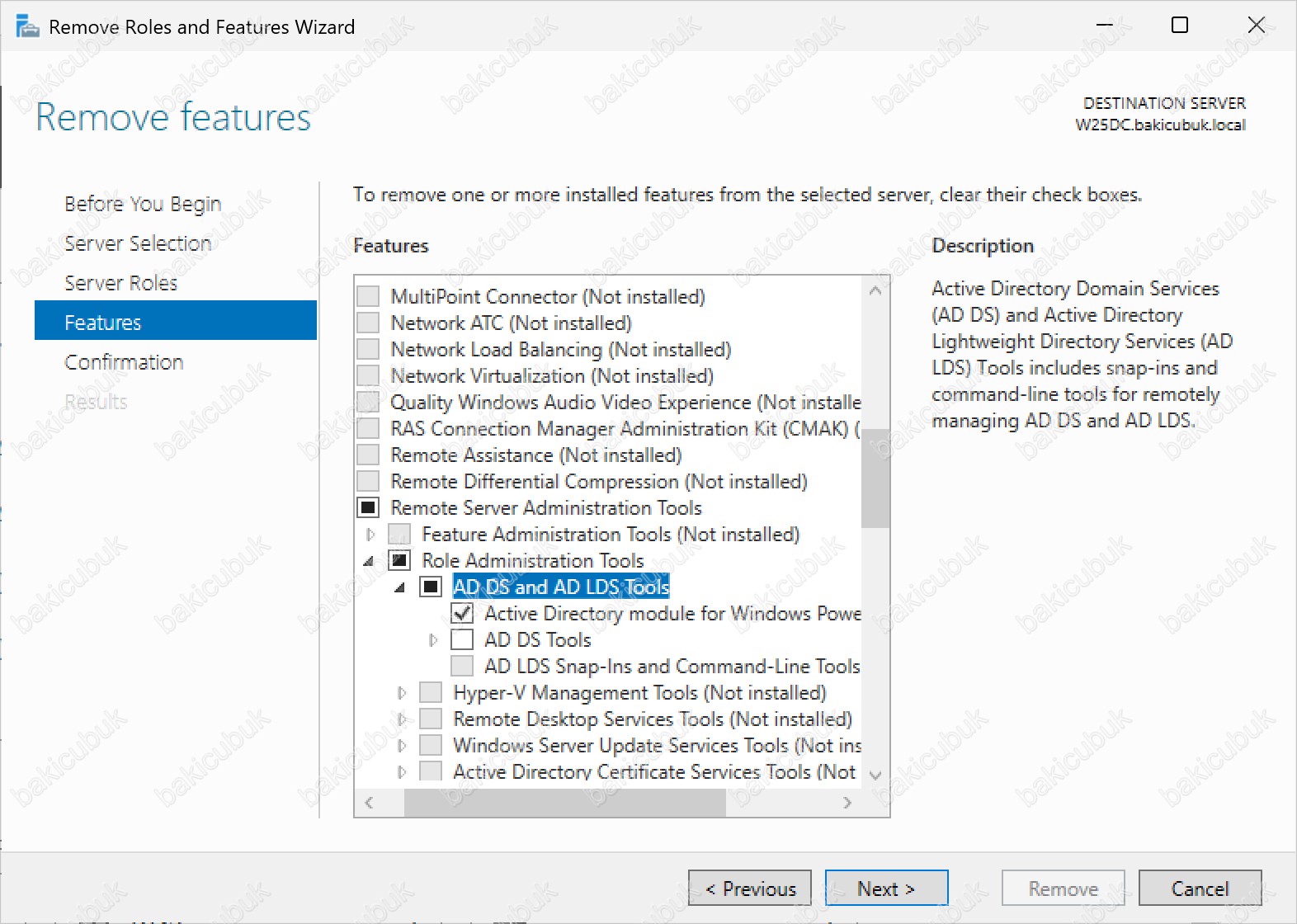Collapse Role Administration Tools node
Image resolution: width=1297 pixels, height=924 pixels.
pos(369,561)
